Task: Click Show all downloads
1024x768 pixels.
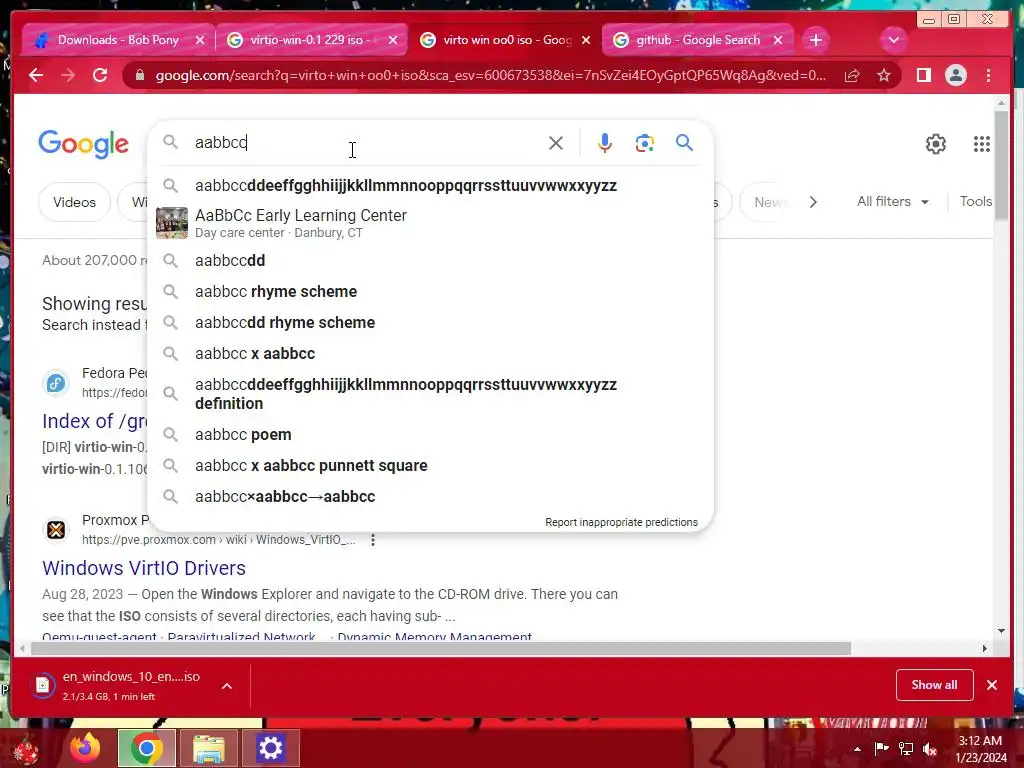Action: (934, 685)
